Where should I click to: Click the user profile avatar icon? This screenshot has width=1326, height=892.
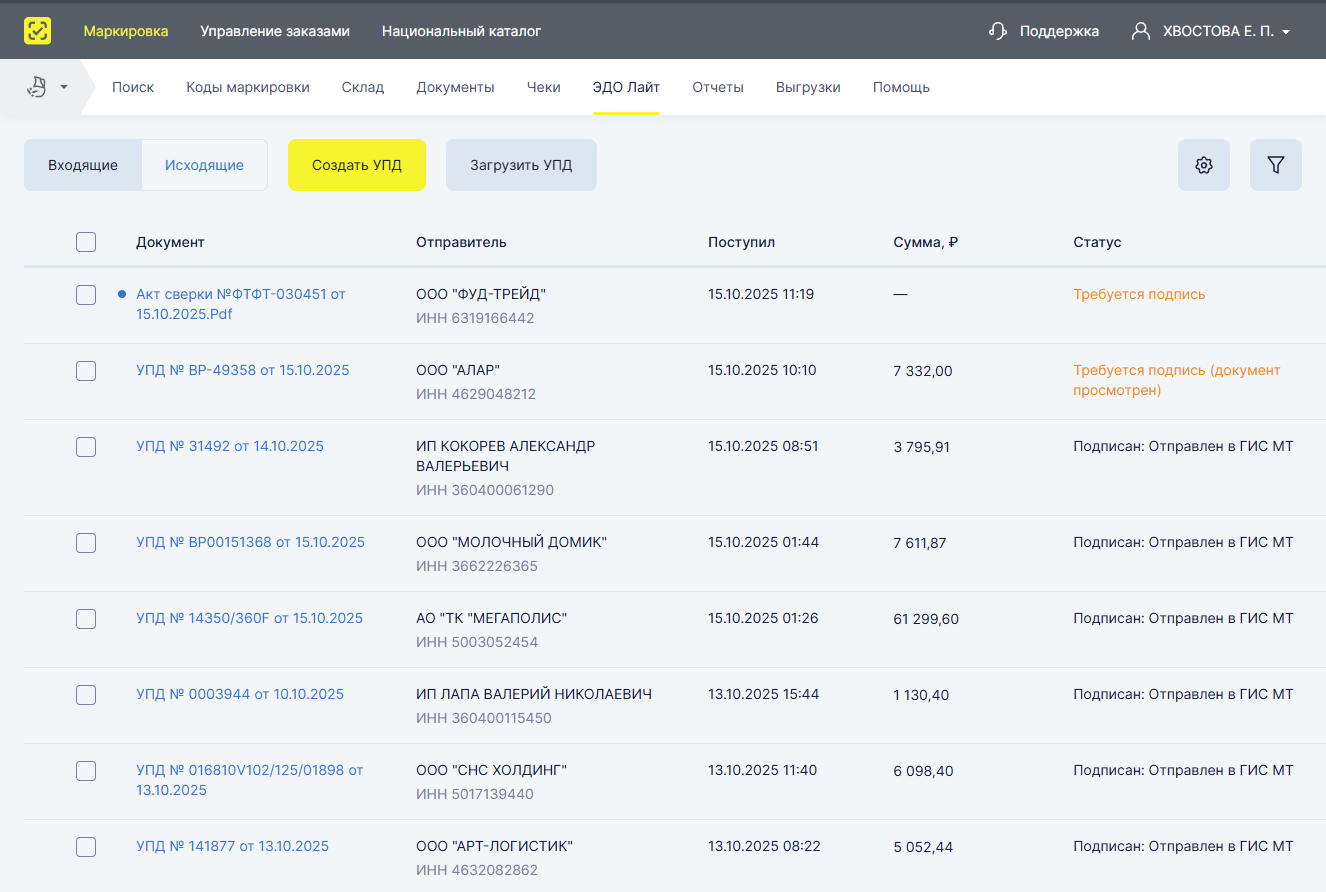pos(1141,31)
